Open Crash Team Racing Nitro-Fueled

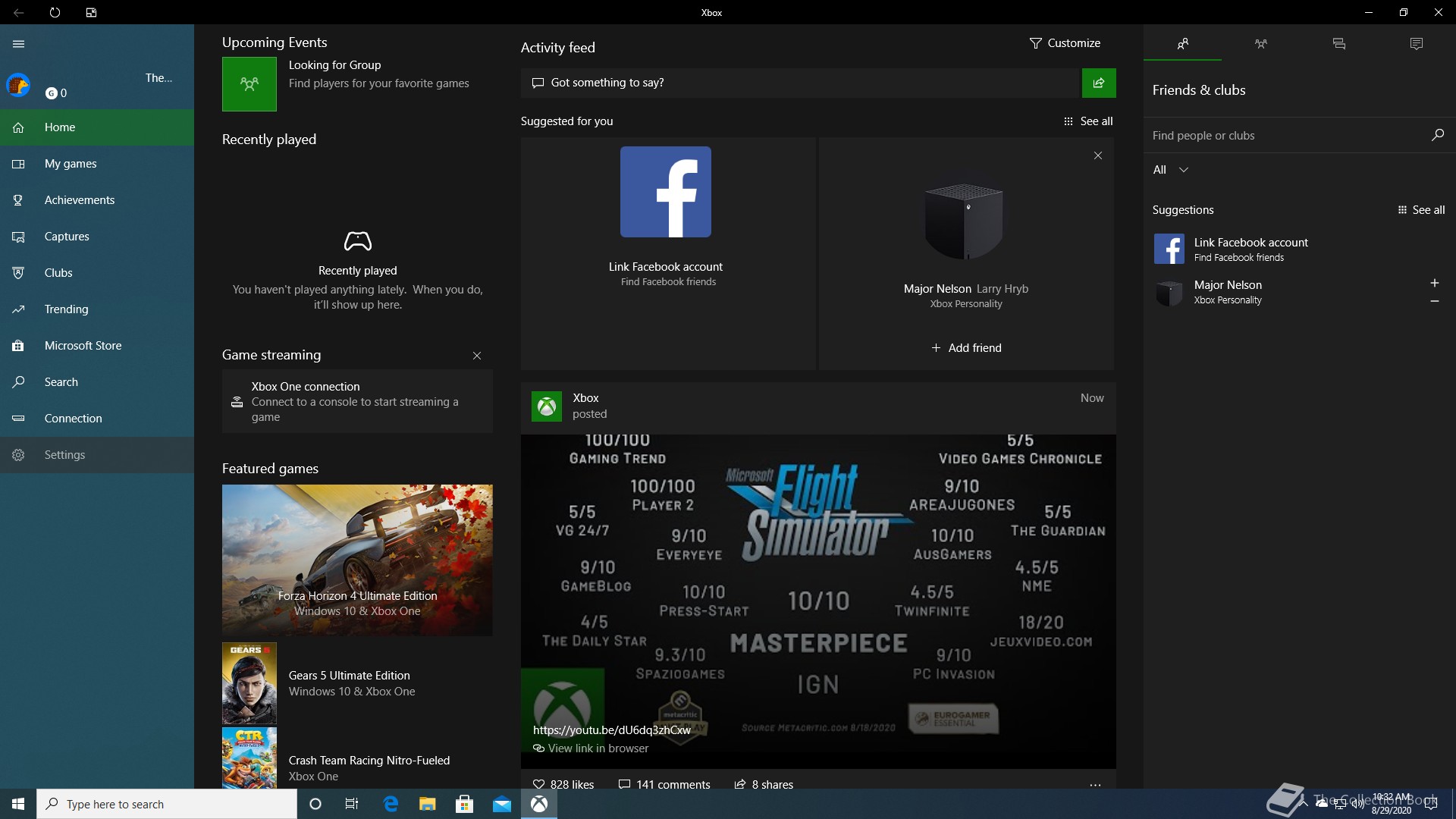(x=357, y=758)
